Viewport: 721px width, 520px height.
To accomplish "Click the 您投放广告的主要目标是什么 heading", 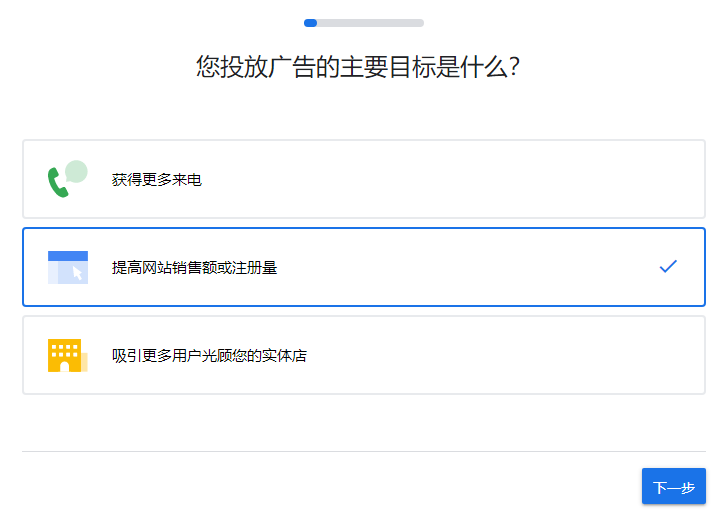I will (x=360, y=67).
